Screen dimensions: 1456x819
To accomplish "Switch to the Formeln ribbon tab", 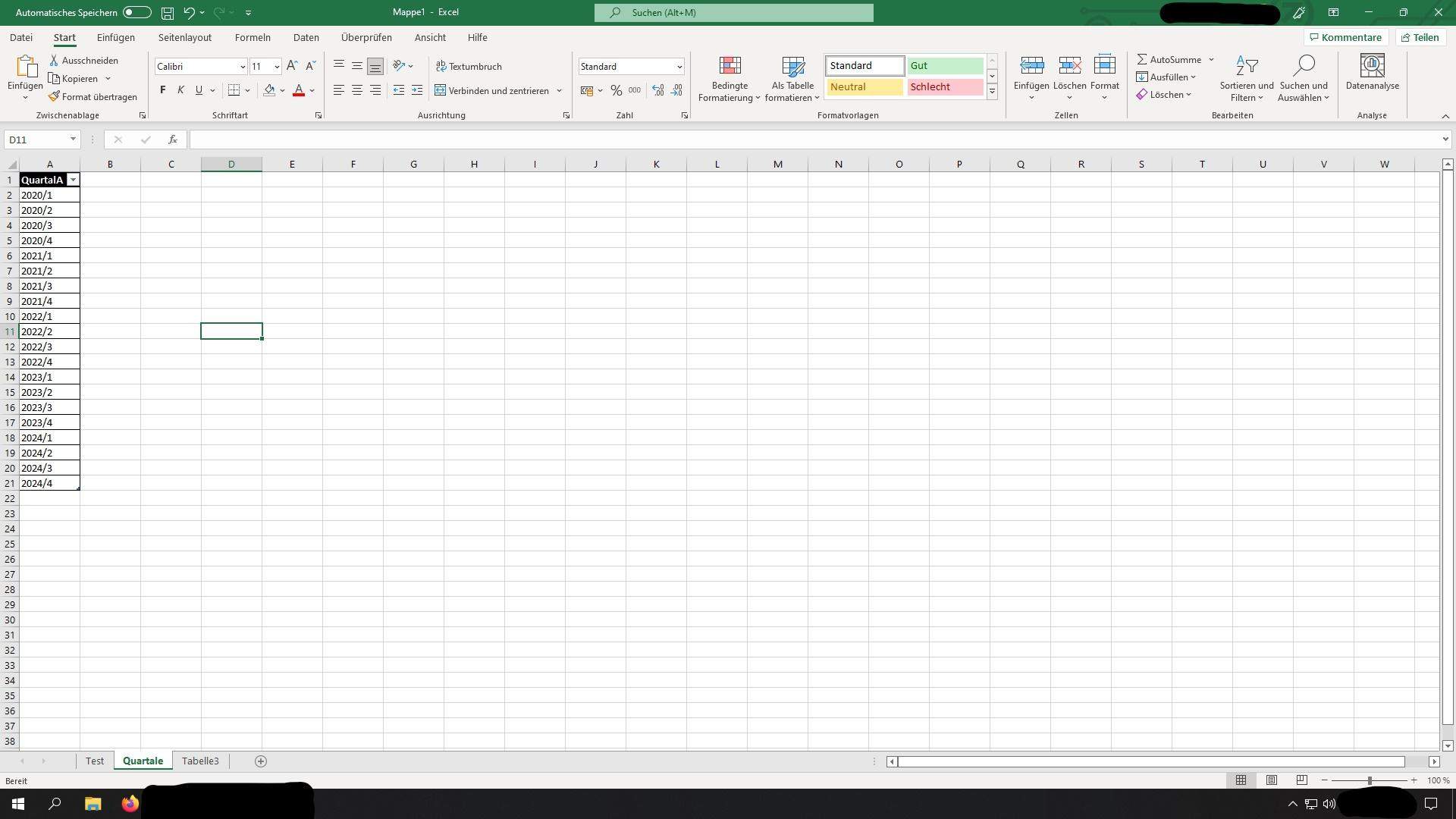I will coord(253,37).
